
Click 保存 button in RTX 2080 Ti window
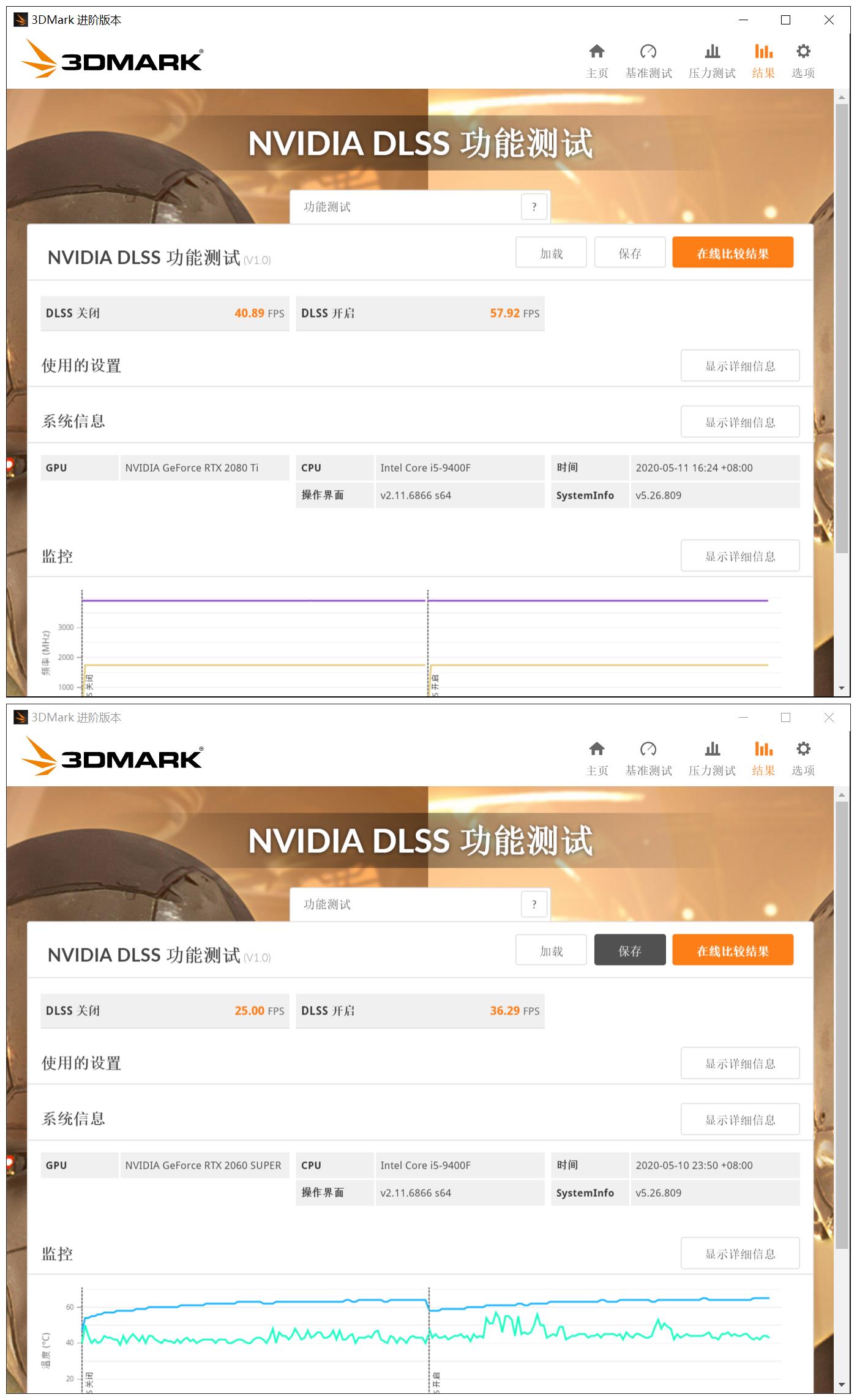tap(630, 253)
